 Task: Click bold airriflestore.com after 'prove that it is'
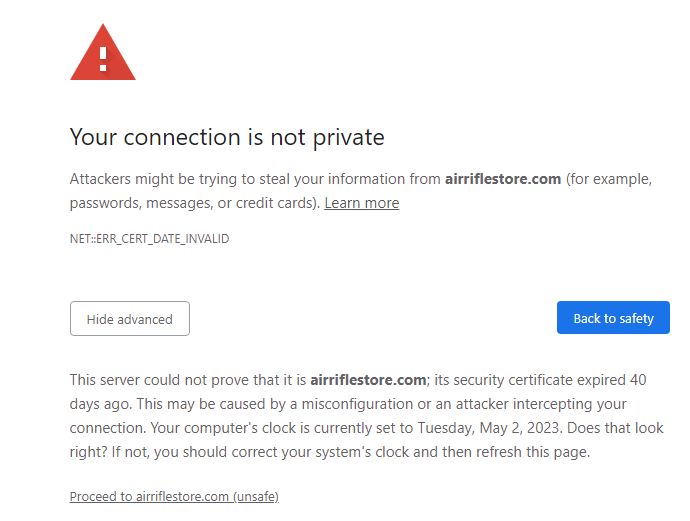(x=368, y=380)
